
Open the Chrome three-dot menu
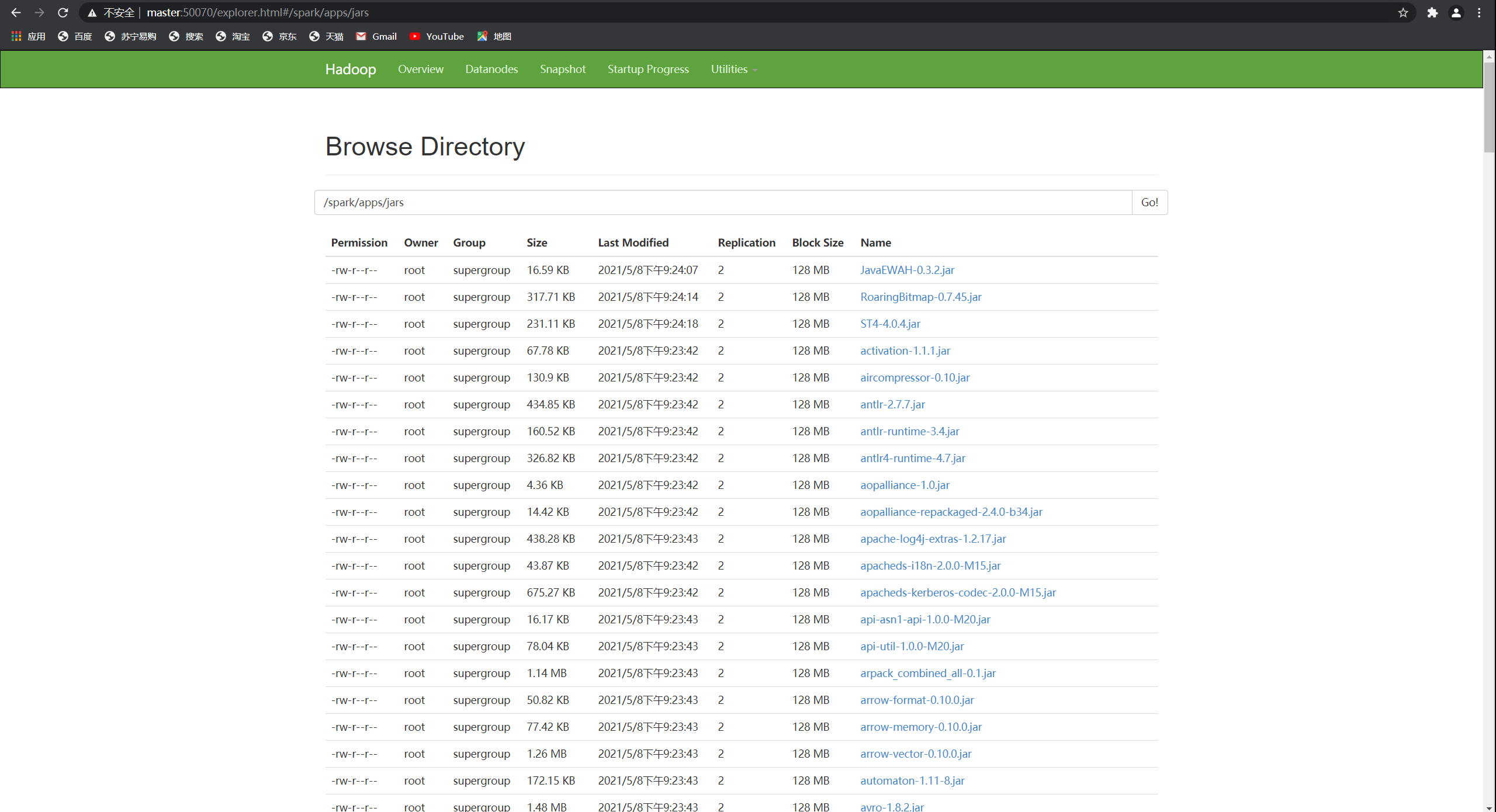click(x=1480, y=12)
